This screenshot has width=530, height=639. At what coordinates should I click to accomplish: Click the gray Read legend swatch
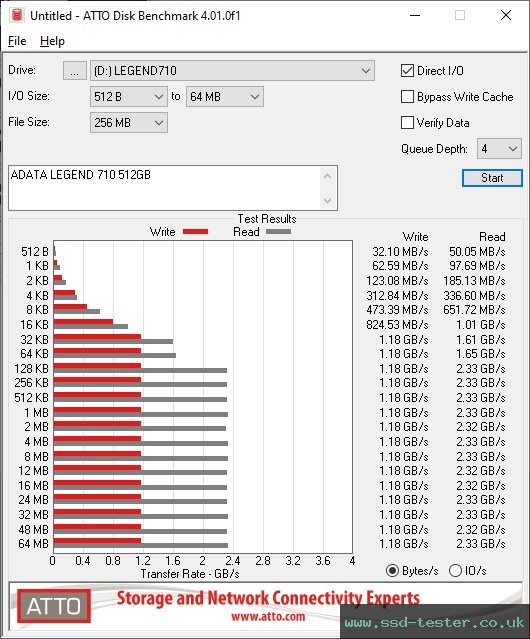[278, 231]
